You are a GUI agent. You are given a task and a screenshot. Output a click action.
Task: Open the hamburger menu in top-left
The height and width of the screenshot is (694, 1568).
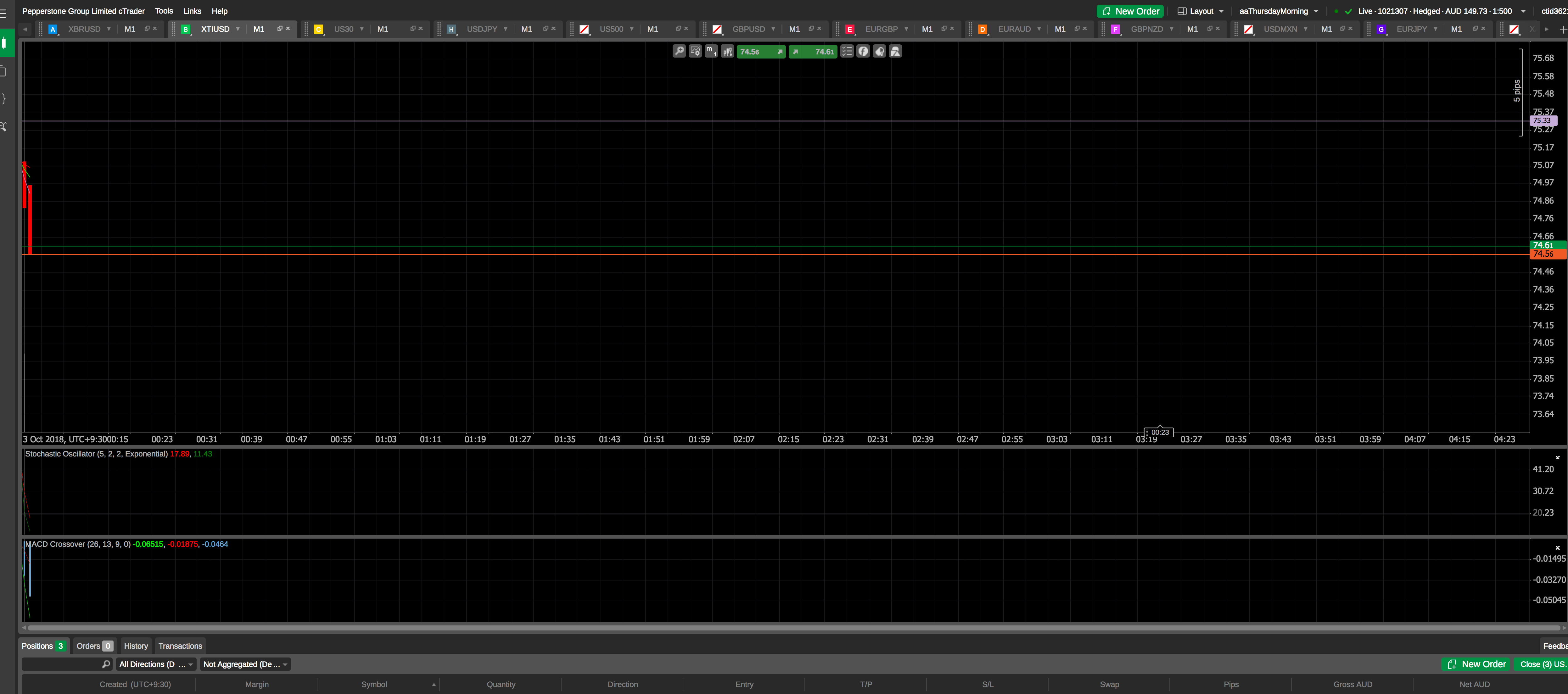click(x=4, y=13)
